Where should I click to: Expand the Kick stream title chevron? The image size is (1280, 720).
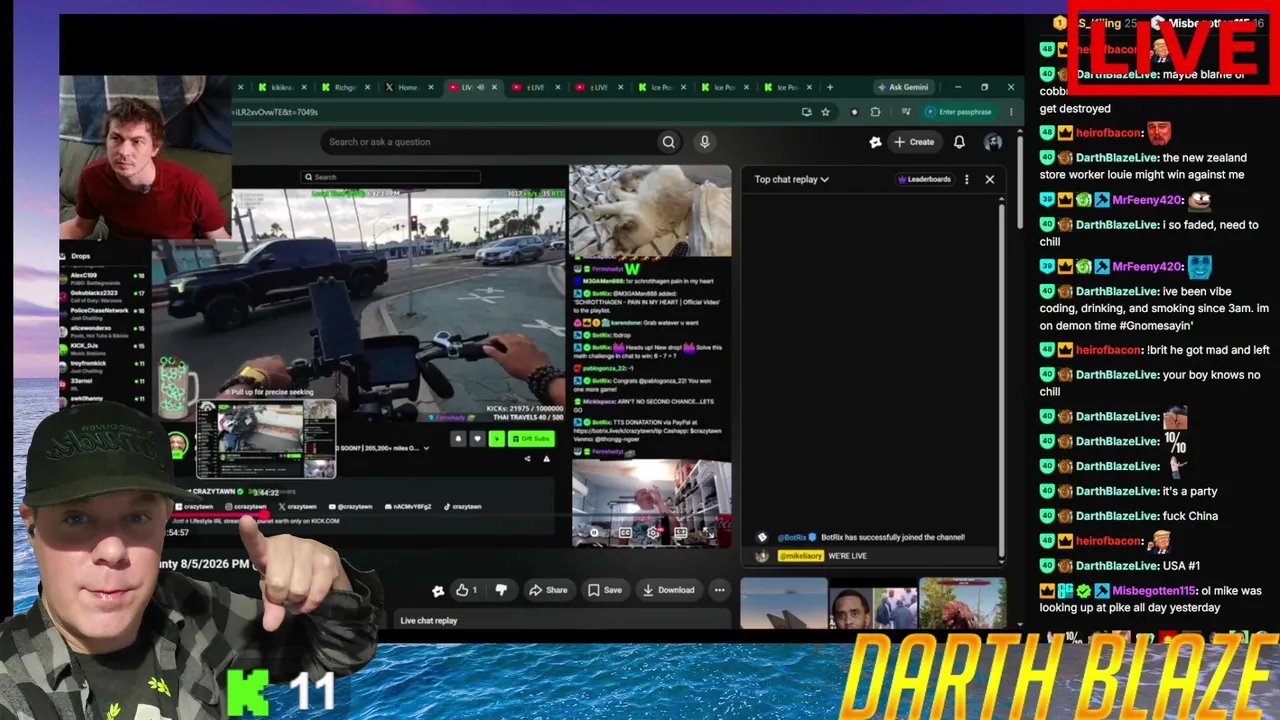pyautogui.click(x=427, y=448)
